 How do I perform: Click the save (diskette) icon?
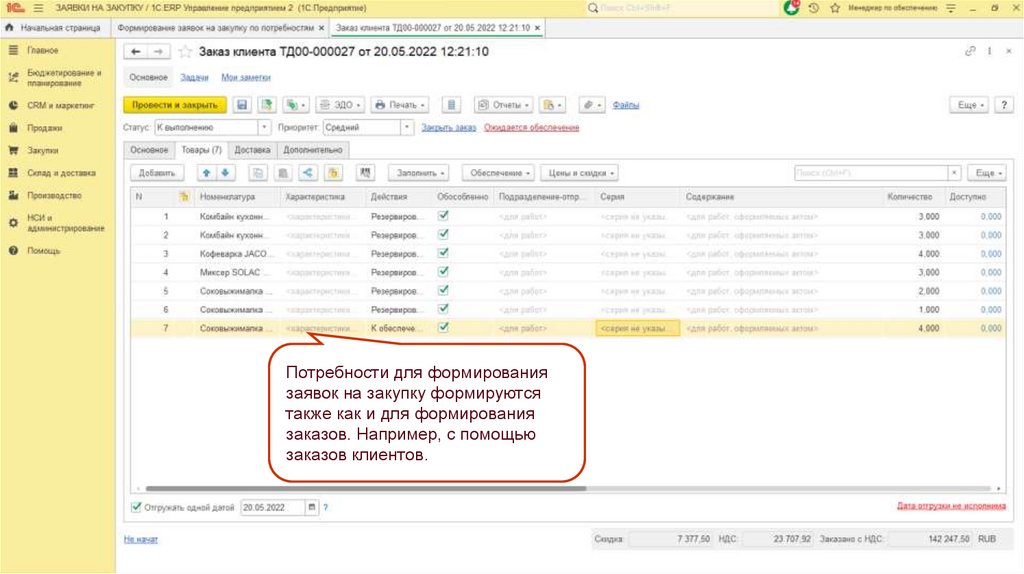(x=242, y=105)
